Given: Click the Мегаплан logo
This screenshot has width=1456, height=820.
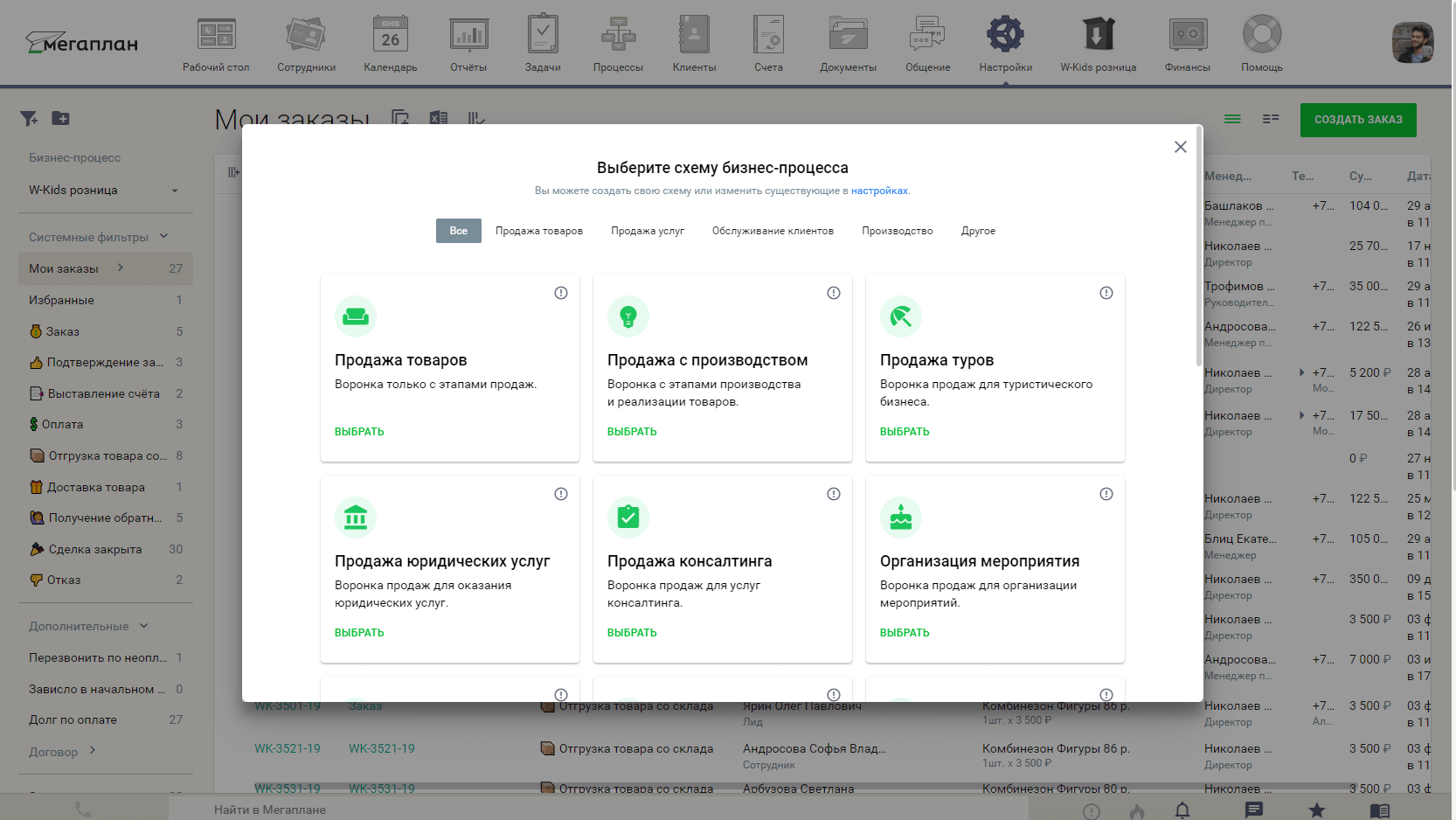Looking at the screenshot, I should point(81,42).
